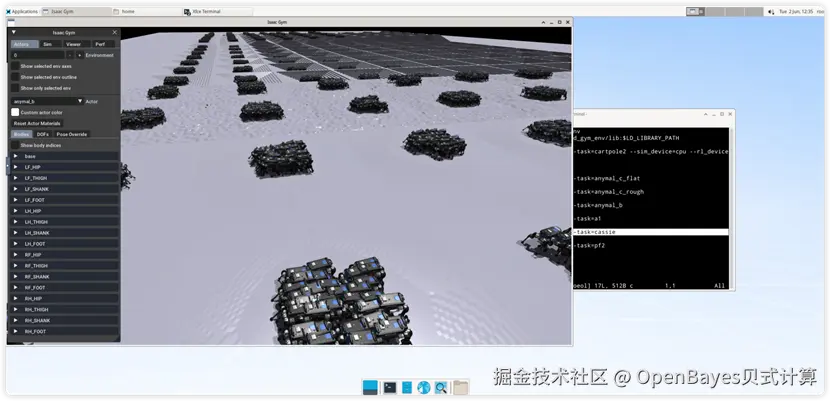Collapse the Isaac Gym panel with the triangle icon
The width and height of the screenshot is (830, 401).
pos(14,32)
